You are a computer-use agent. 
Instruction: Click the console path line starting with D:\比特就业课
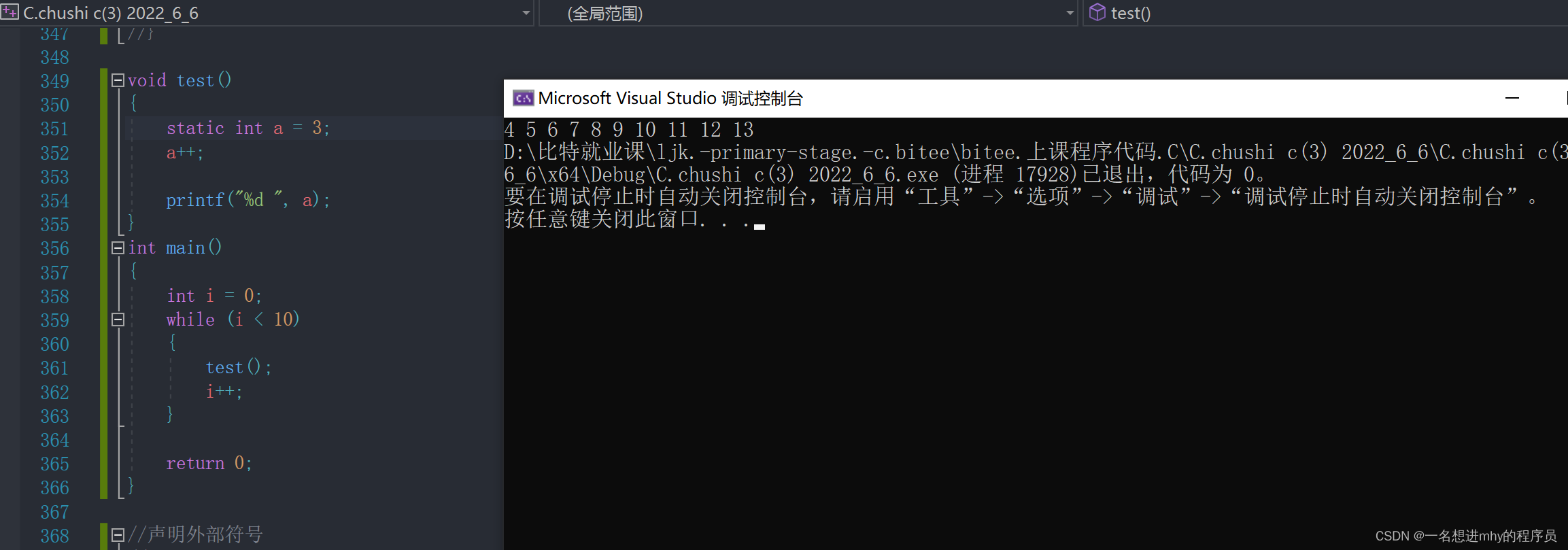tap(1036, 152)
